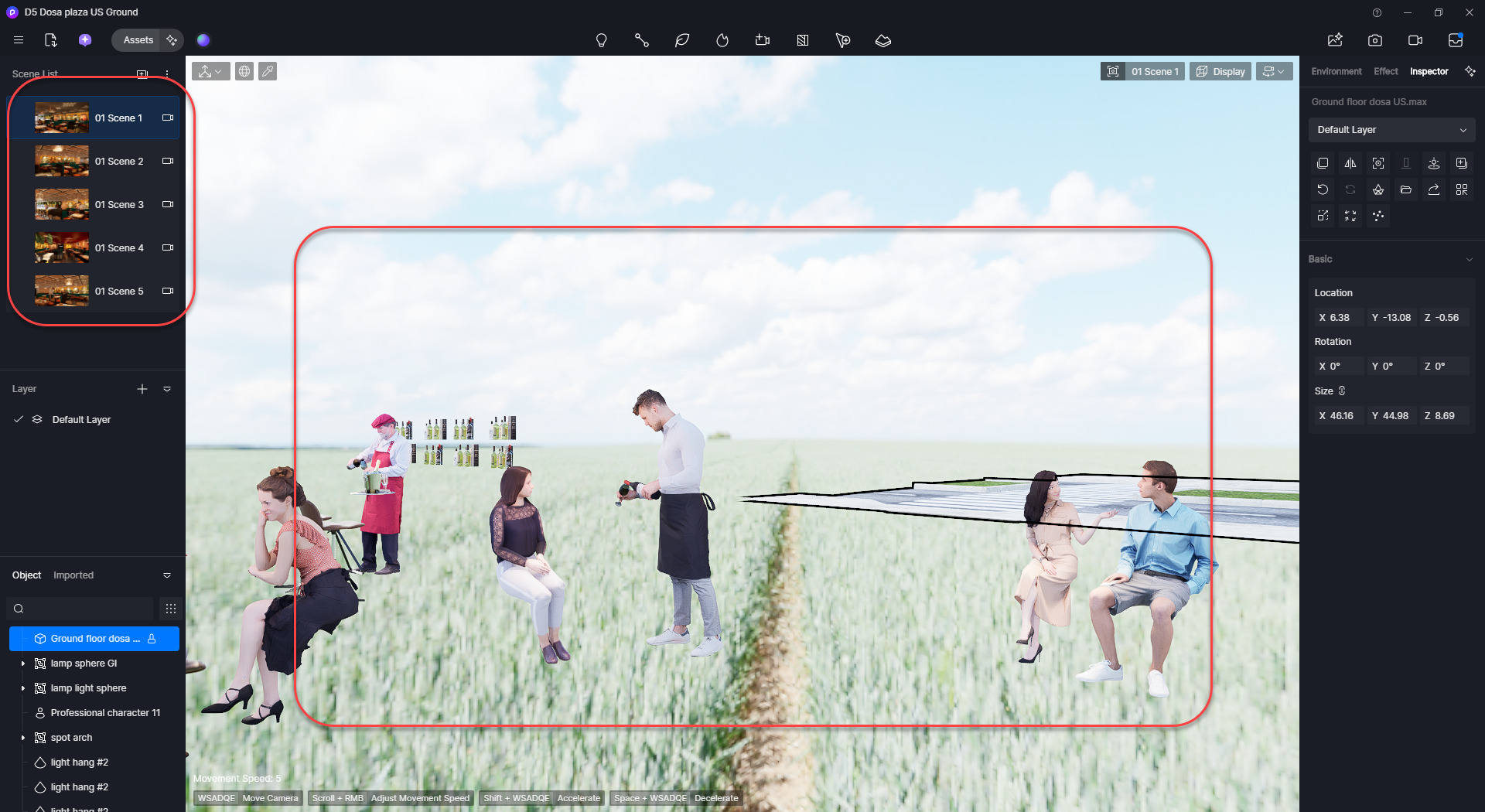Toggle Default Layer visibility checkmark
The height and width of the screenshot is (812, 1485).
(x=19, y=419)
